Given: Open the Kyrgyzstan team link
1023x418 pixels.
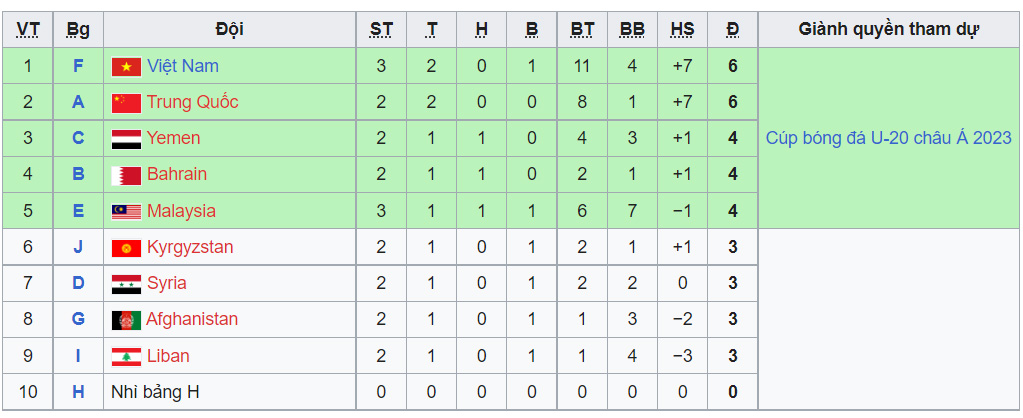Looking at the screenshot, I should [190, 247].
